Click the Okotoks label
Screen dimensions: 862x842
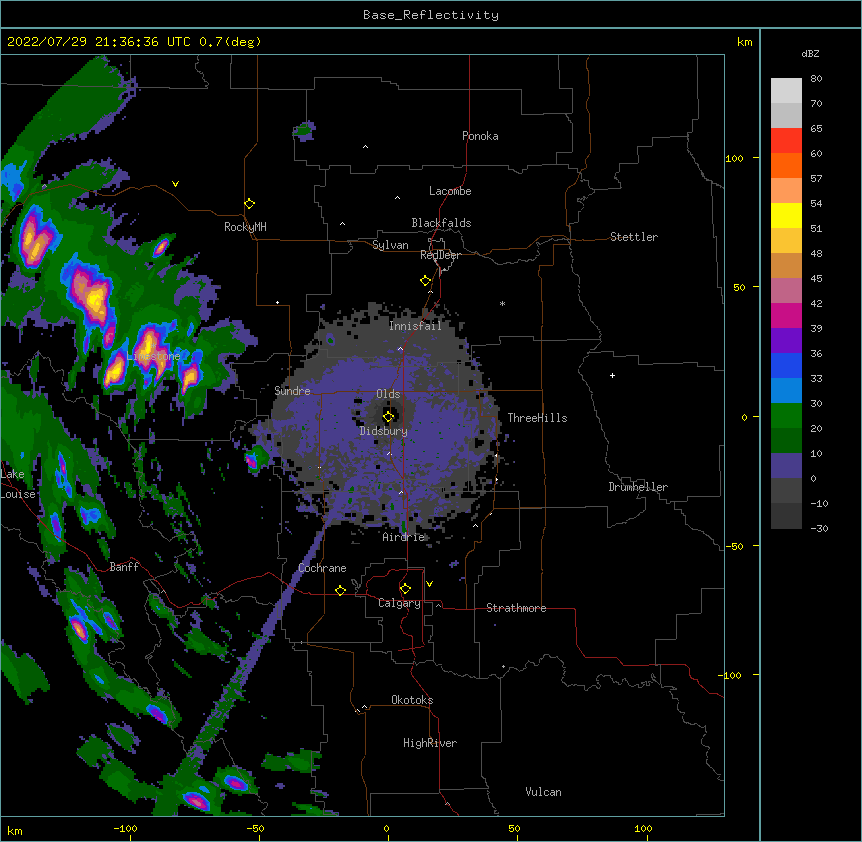pos(412,700)
